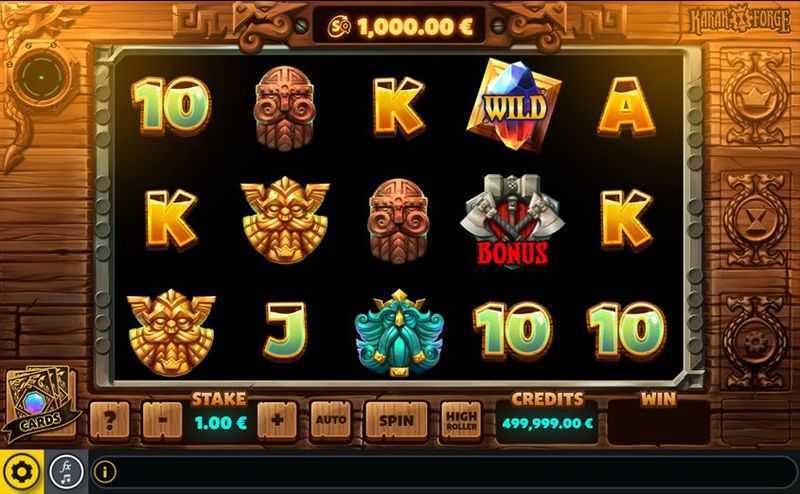This screenshot has width=800, height=494.
Task: Open the yellow settings gear
Action: pos(22,472)
